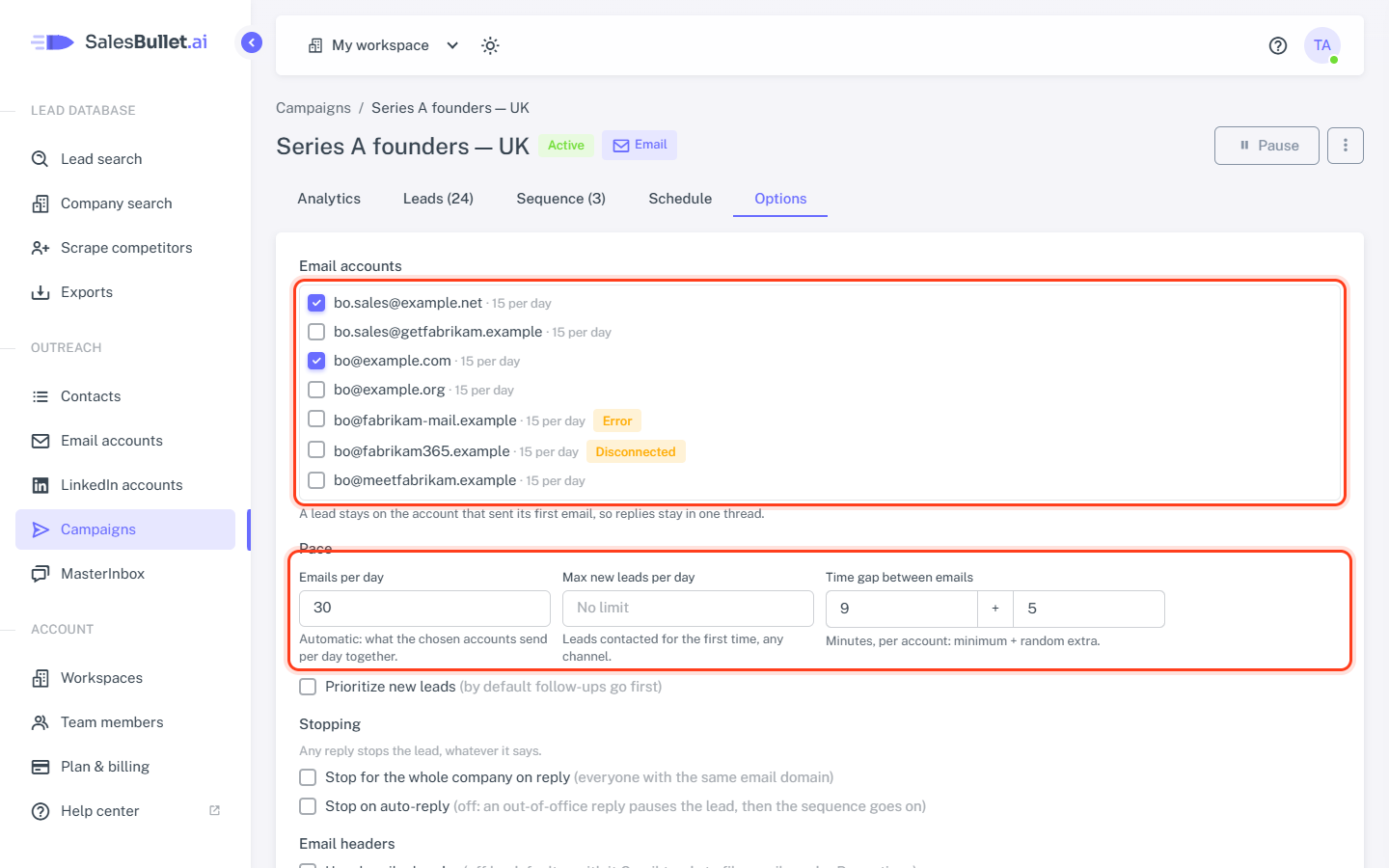
Task: Focus the Emails per day field
Action: [x=424, y=609]
